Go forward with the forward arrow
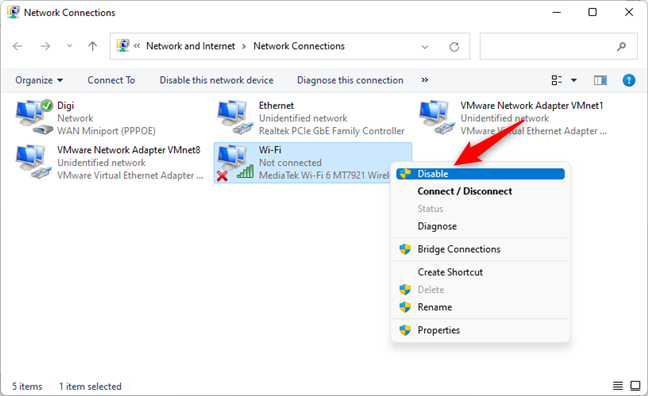 click(45, 46)
